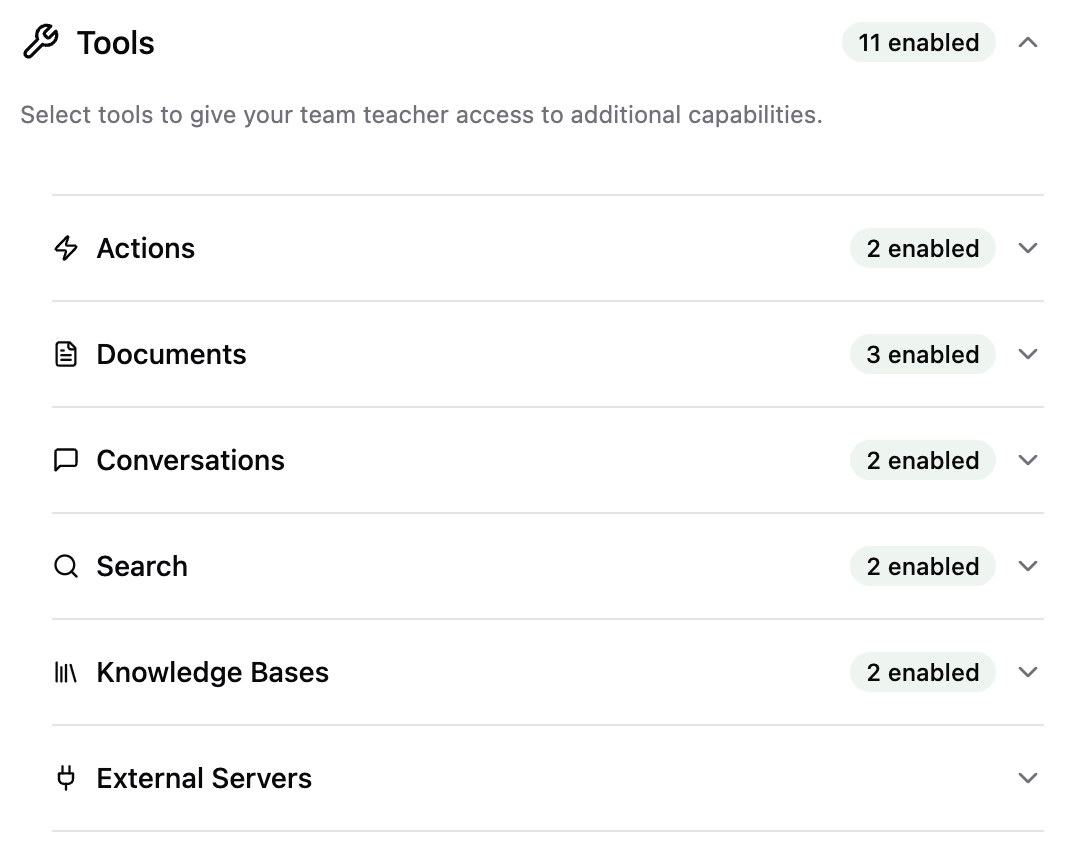The width and height of the screenshot is (1072, 856).
Task: Expand the Knowledge Bases dropdown arrow
Action: (1028, 672)
